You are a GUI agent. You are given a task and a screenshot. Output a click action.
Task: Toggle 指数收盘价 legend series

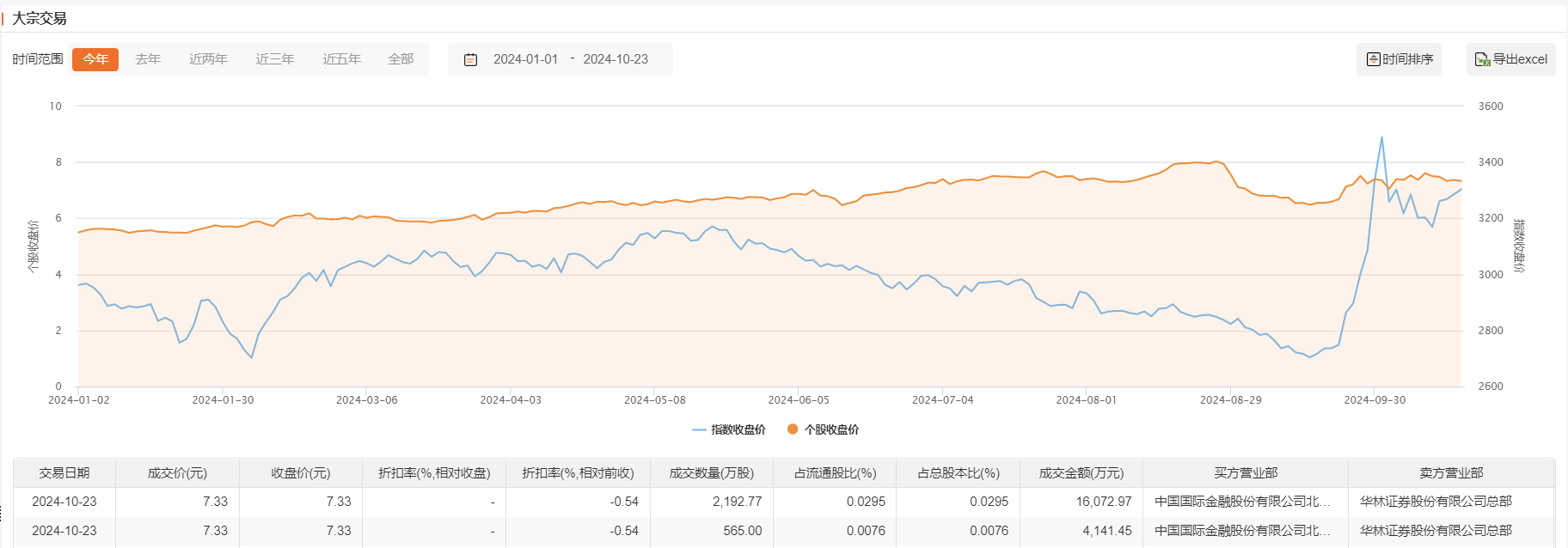coord(729,429)
